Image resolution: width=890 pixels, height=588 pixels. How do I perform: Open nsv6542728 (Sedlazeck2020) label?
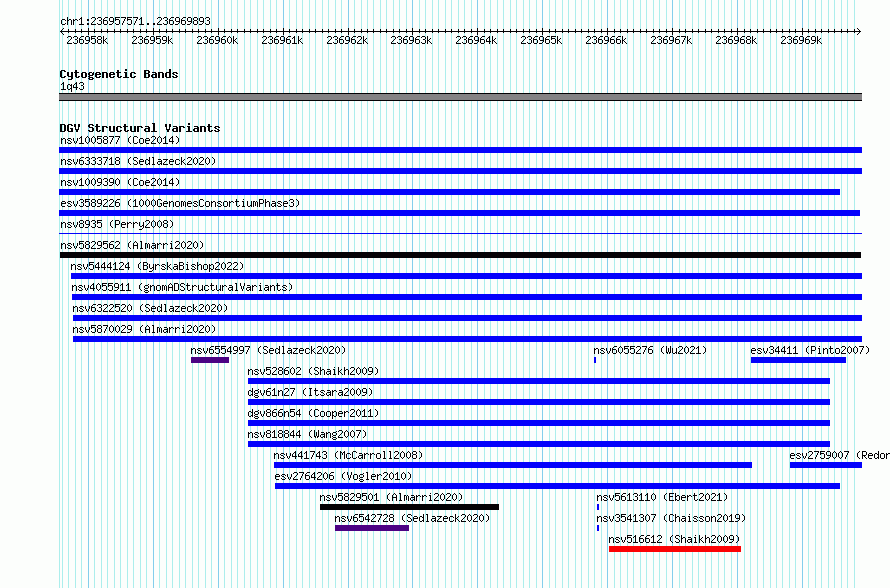[x=412, y=518]
